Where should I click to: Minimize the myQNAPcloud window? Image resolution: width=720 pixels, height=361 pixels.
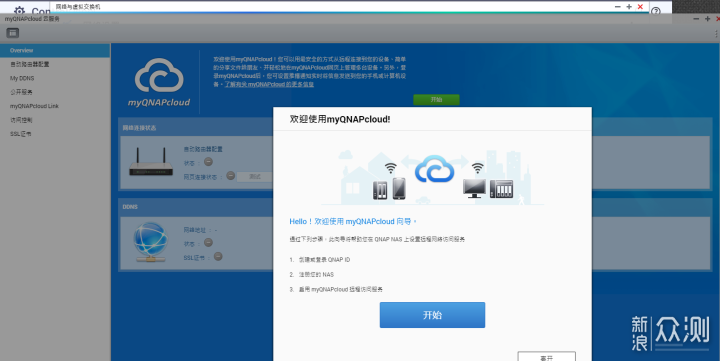696,19
